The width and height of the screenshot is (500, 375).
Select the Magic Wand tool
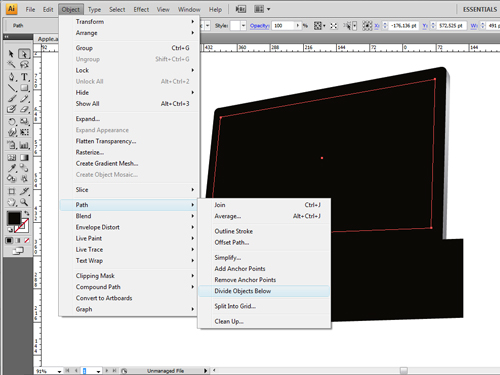pos(11,64)
